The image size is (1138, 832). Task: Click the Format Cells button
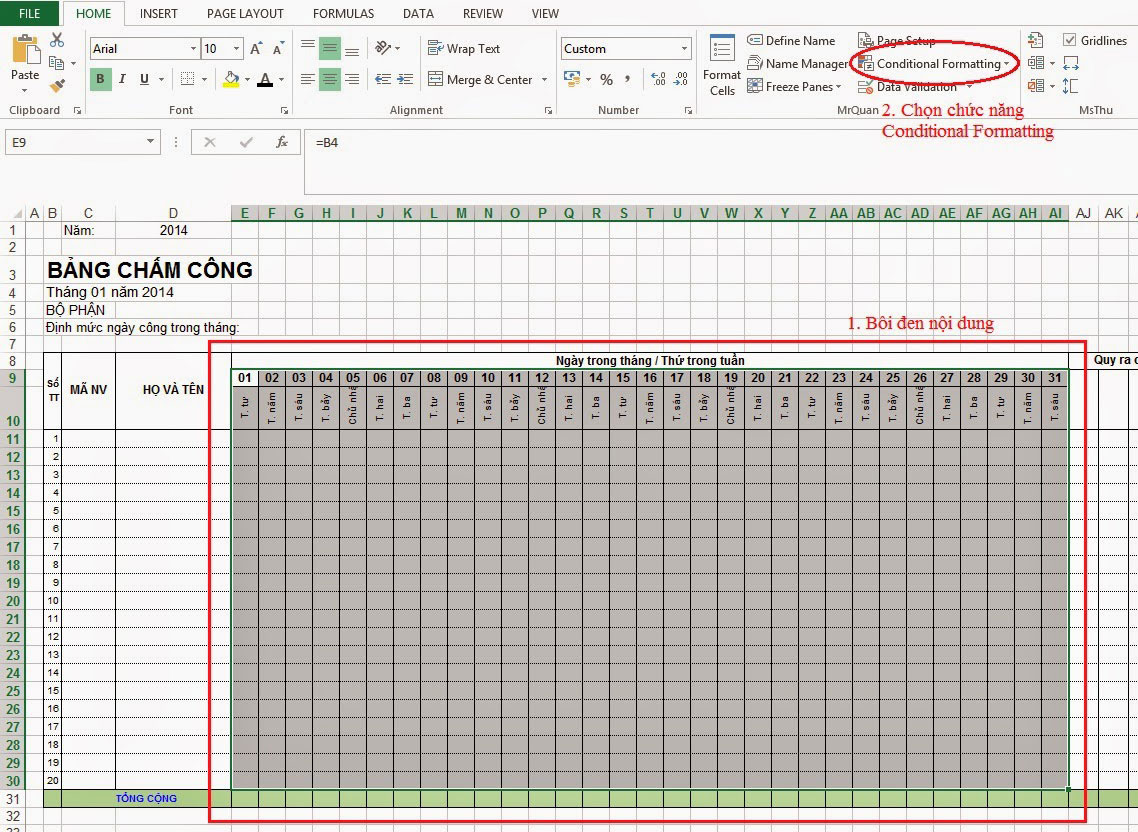click(x=720, y=65)
